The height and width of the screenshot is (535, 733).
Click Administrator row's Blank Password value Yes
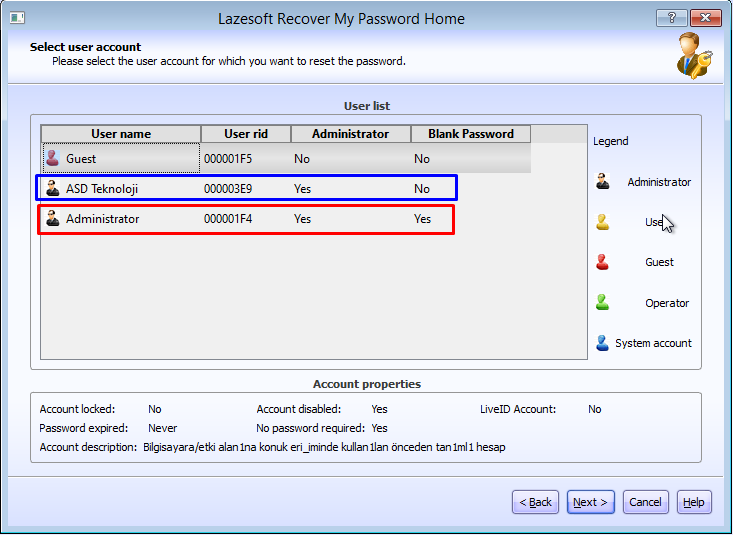(x=422, y=219)
